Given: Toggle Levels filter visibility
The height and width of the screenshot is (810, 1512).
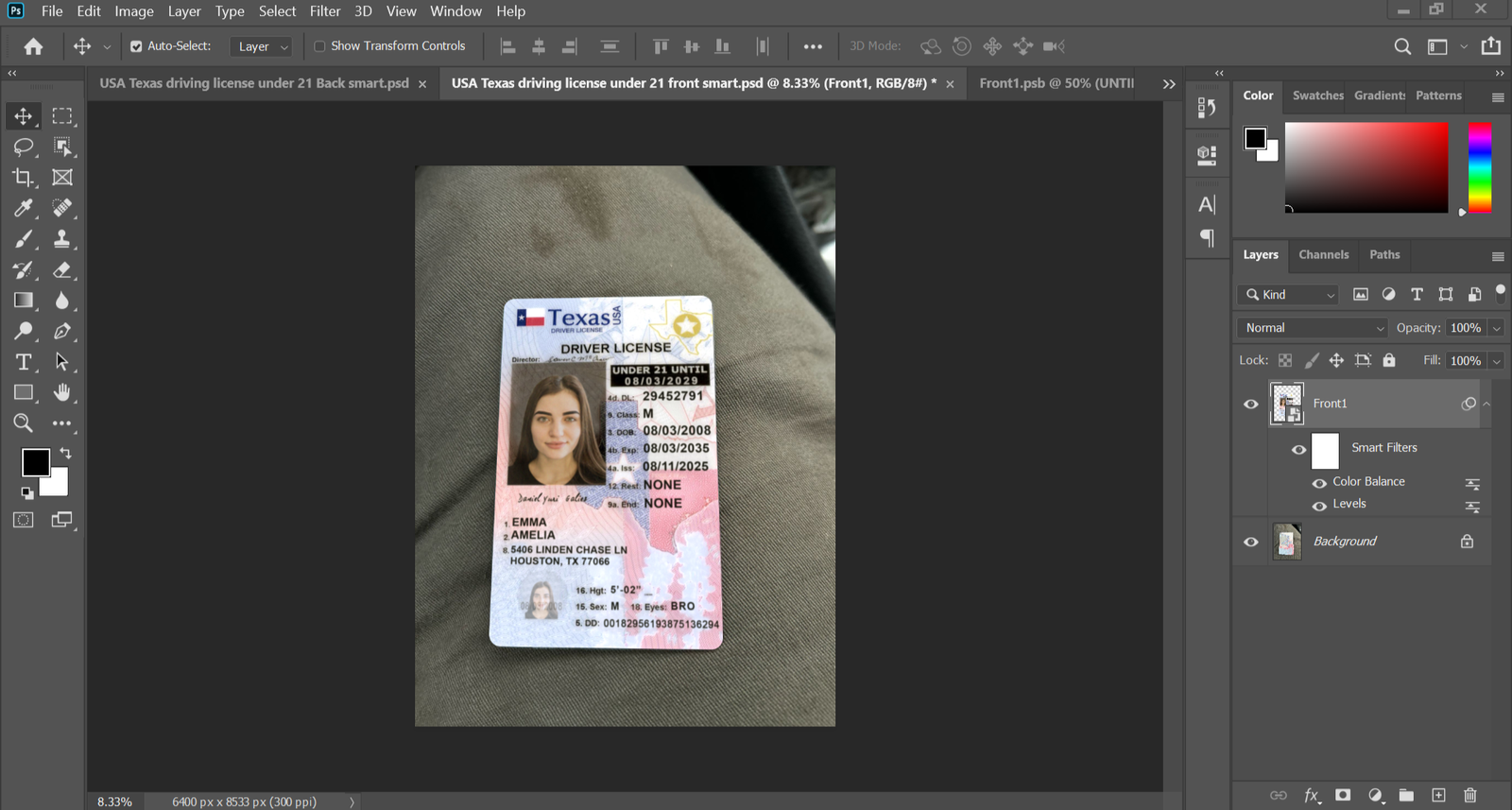Looking at the screenshot, I should pyautogui.click(x=1319, y=506).
